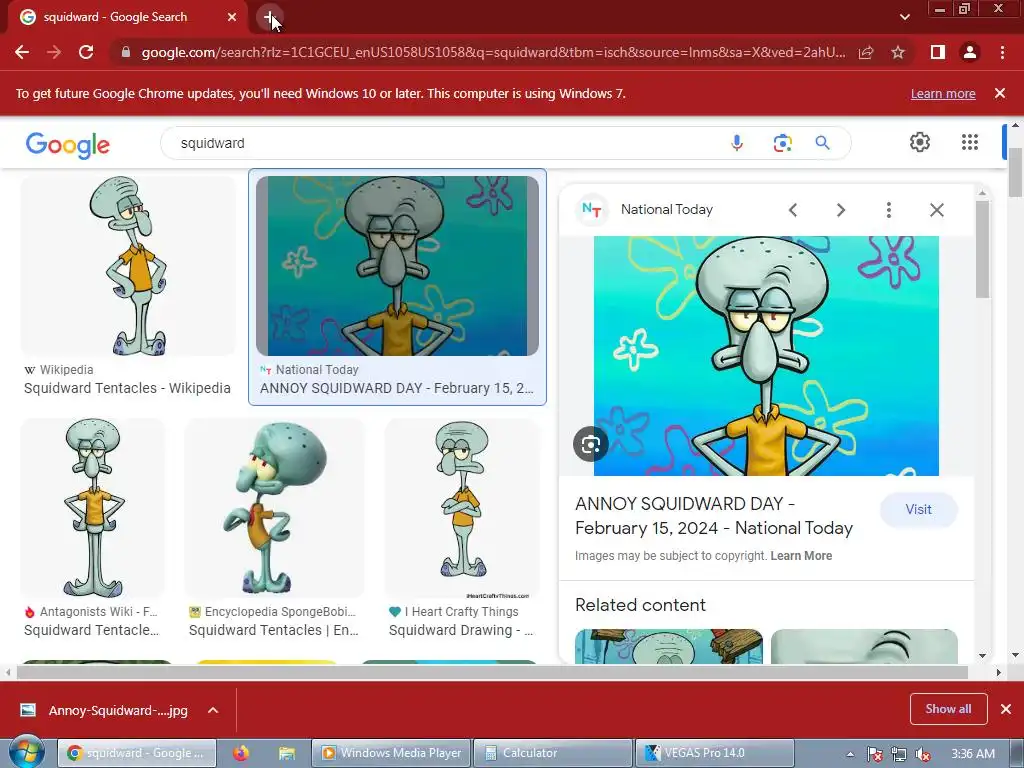
Task: Show hidden system tray icons
Action: (x=850, y=754)
